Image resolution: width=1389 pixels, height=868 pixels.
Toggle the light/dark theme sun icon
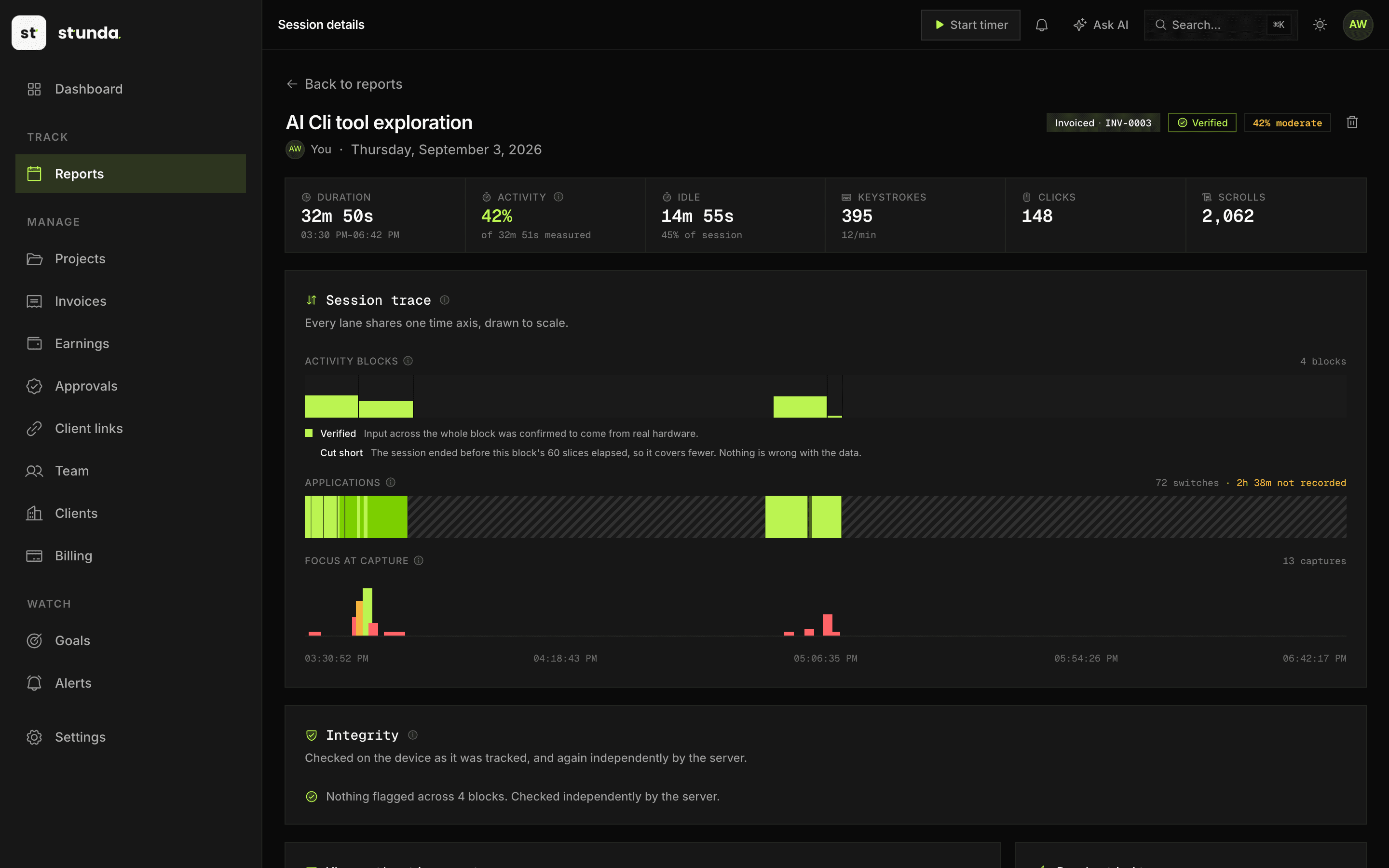click(x=1320, y=25)
